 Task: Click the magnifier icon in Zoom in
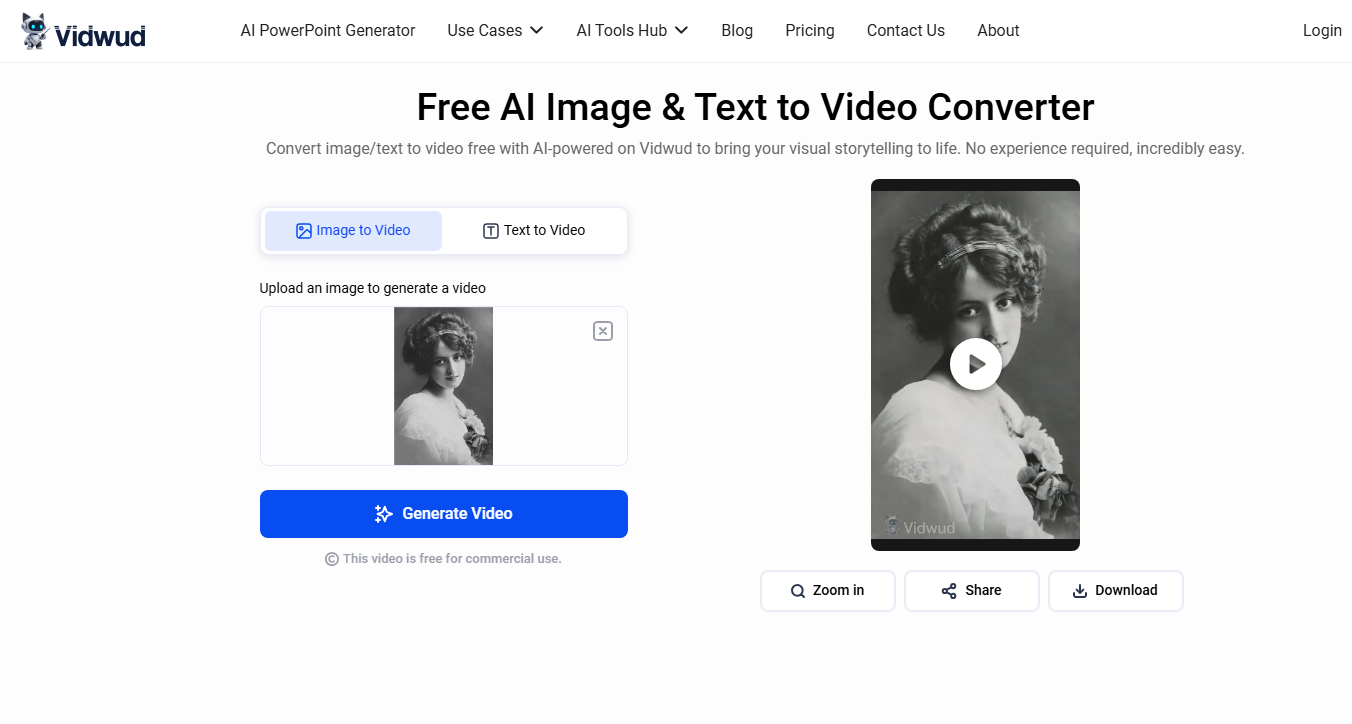[798, 591]
